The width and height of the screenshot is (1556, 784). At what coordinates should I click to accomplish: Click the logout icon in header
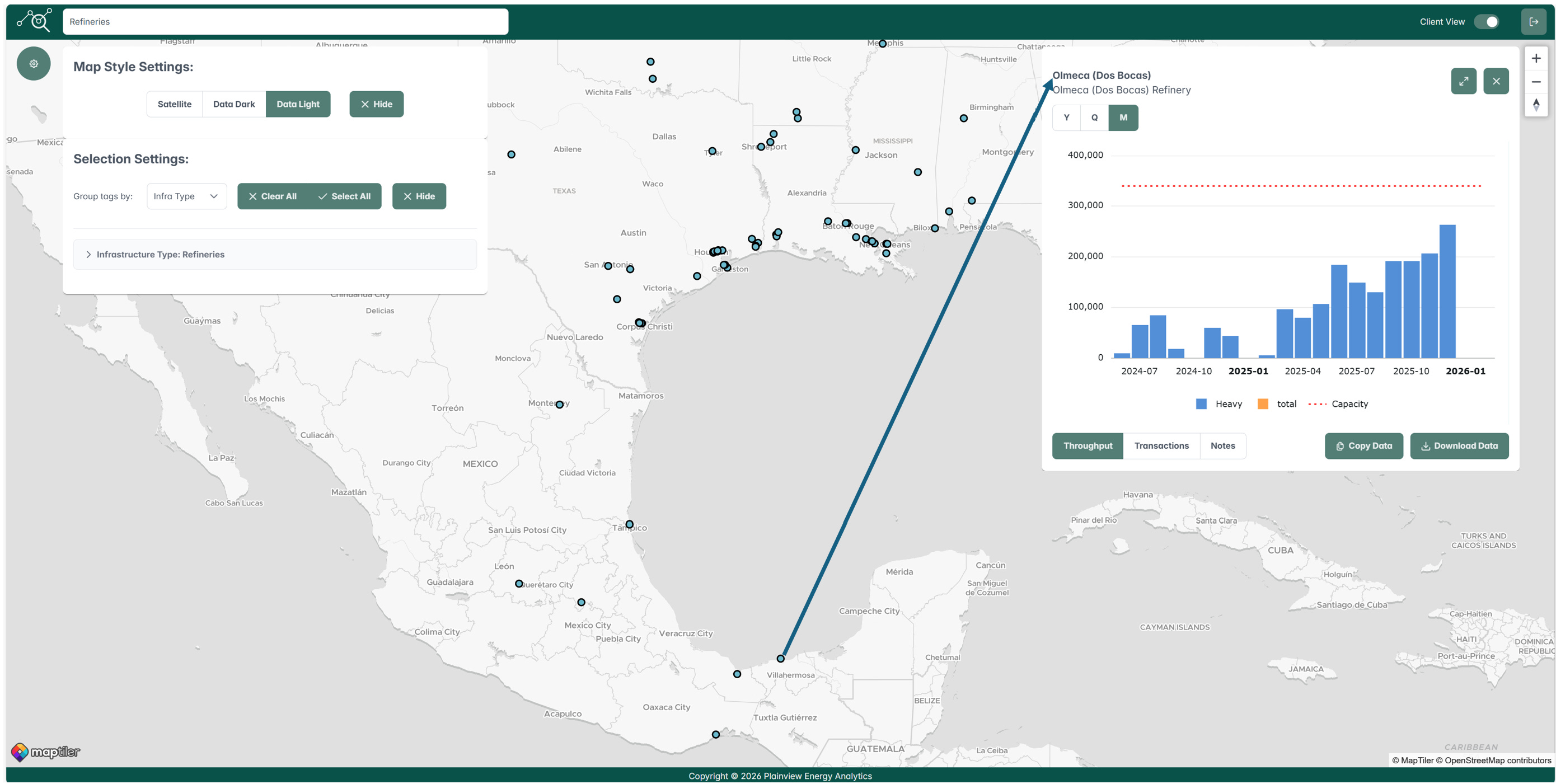pyautogui.click(x=1533, y=22)
